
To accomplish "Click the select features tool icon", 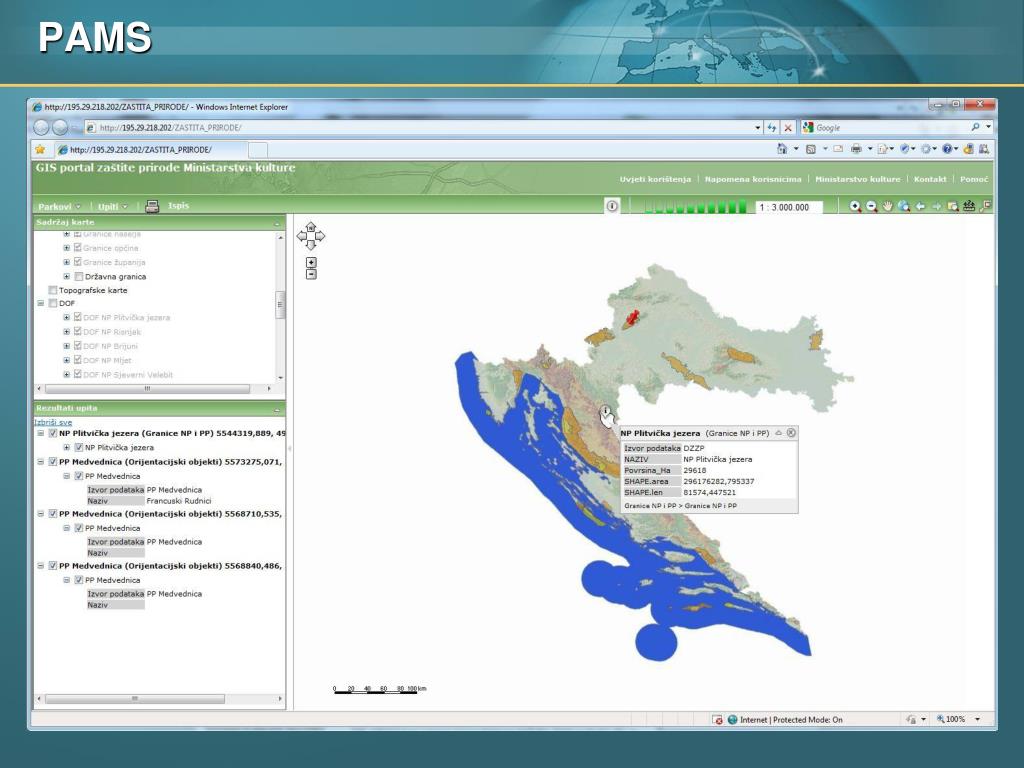I will point(953,206).
